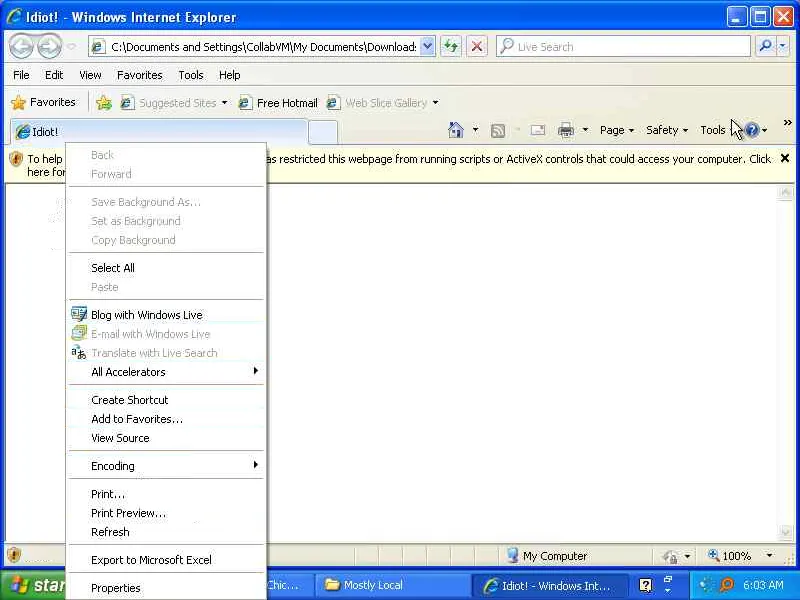The height and width of the screenshot is (600, 800).
Task: Click Idiot! Windows Internet Explorer taskbar button
Action: pos(551,585)
